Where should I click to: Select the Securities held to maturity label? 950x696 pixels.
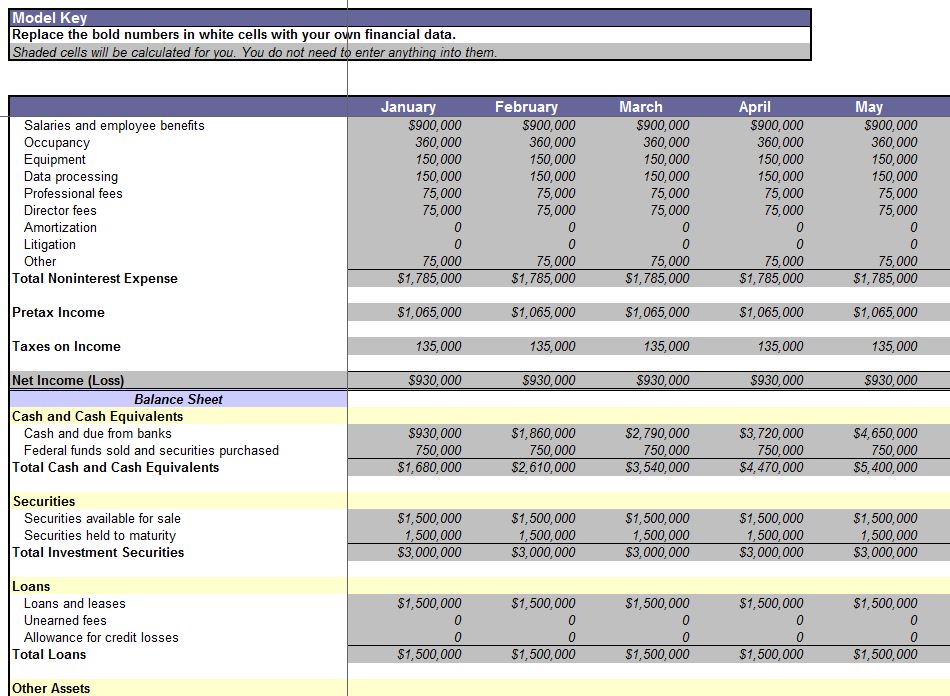click(x=99, y=535)
